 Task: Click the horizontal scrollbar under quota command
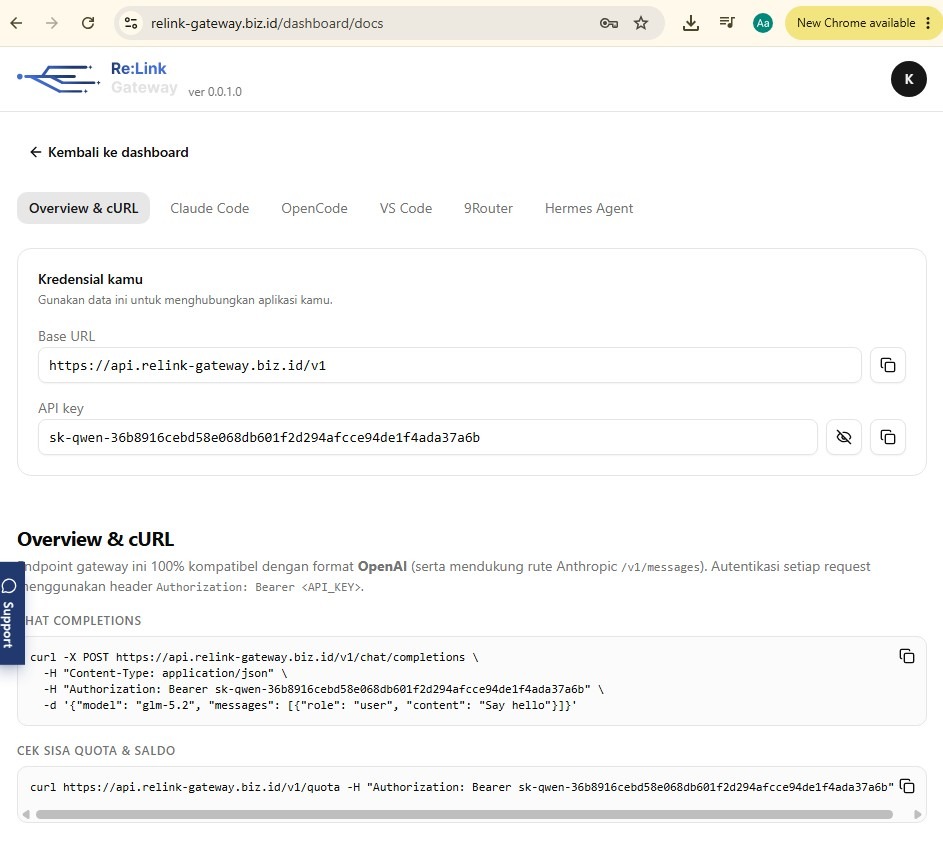tap(464, 814)
